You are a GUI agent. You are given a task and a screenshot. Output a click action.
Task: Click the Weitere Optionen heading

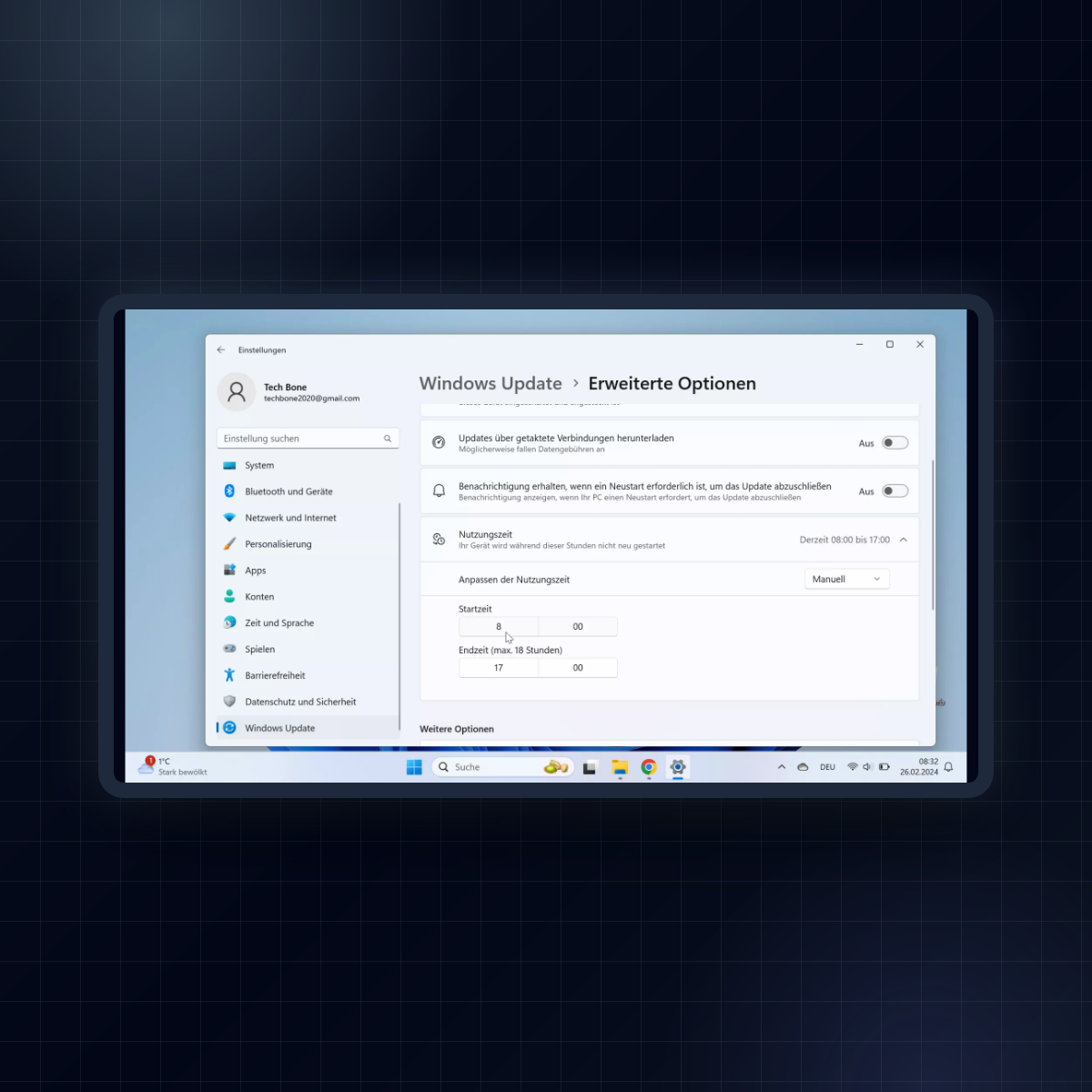(x=457, y=729)
